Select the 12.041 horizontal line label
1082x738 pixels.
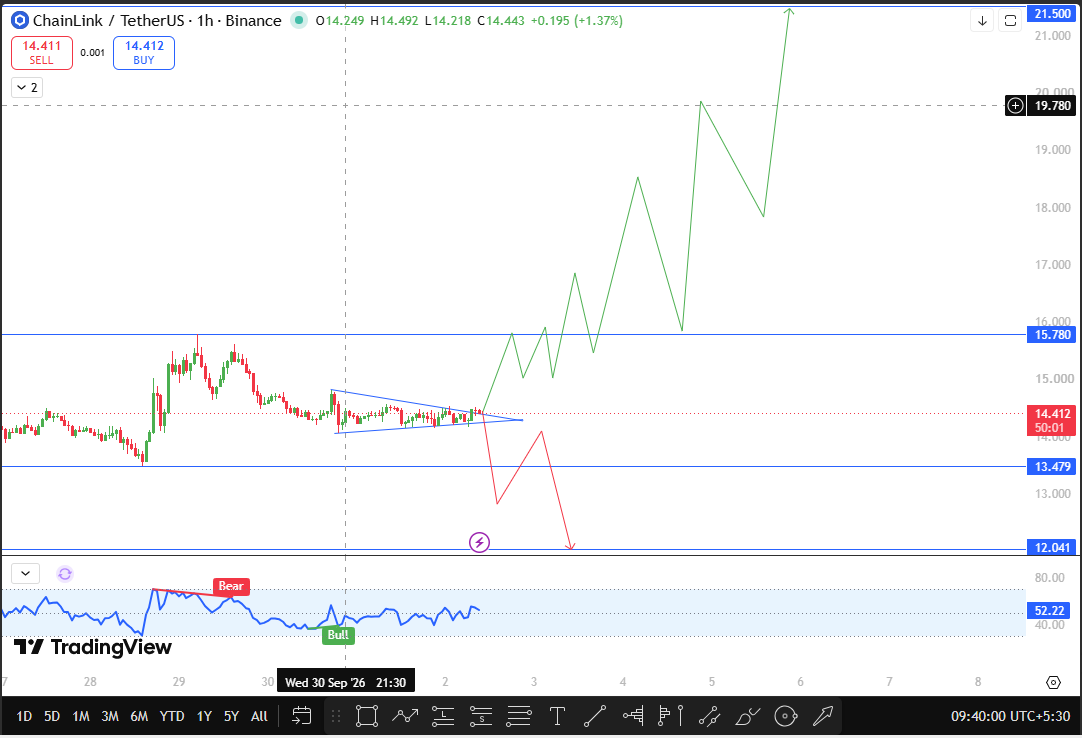click(1052, 547)
